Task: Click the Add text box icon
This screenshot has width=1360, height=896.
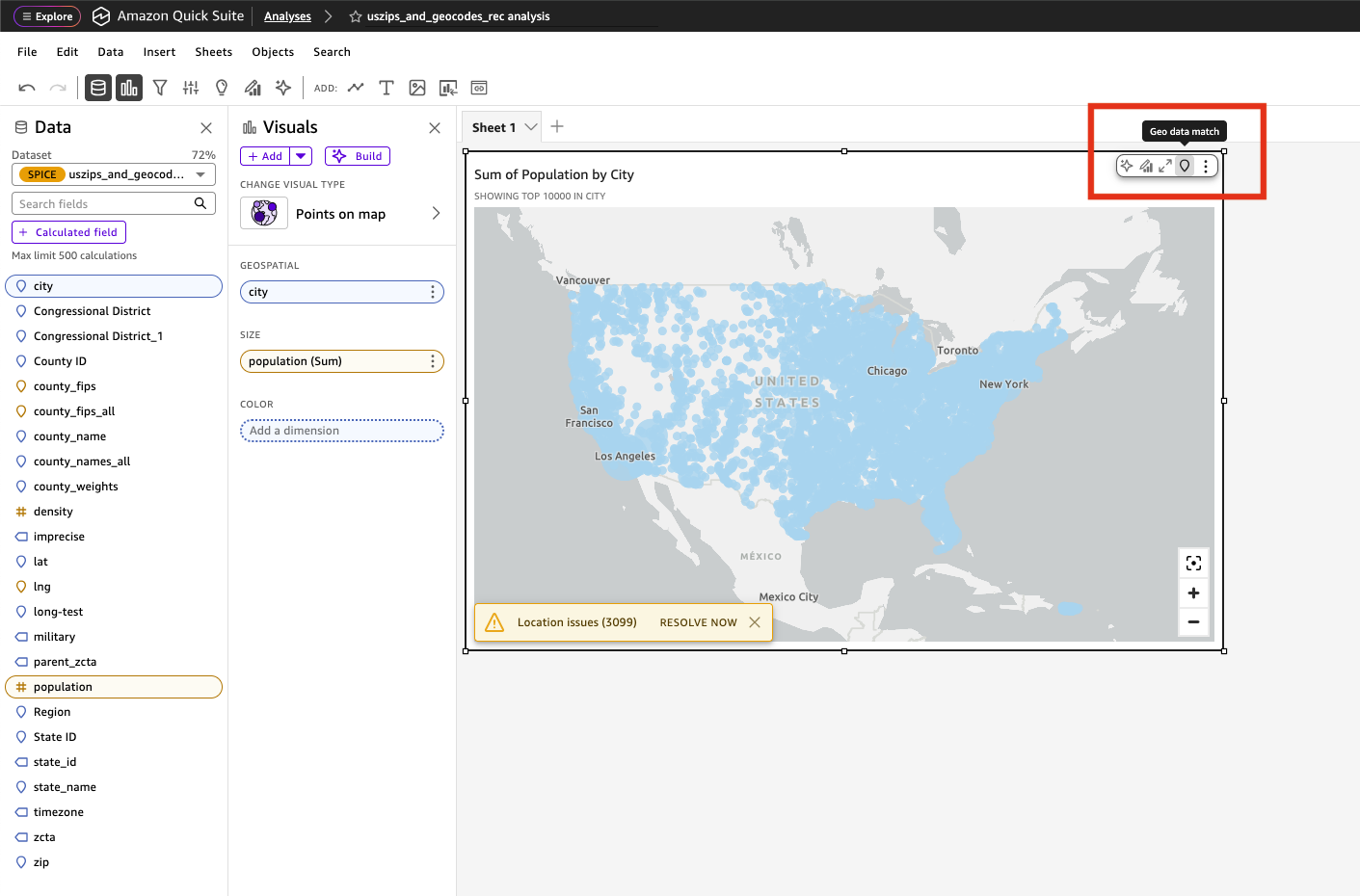Action: (387, 88)
